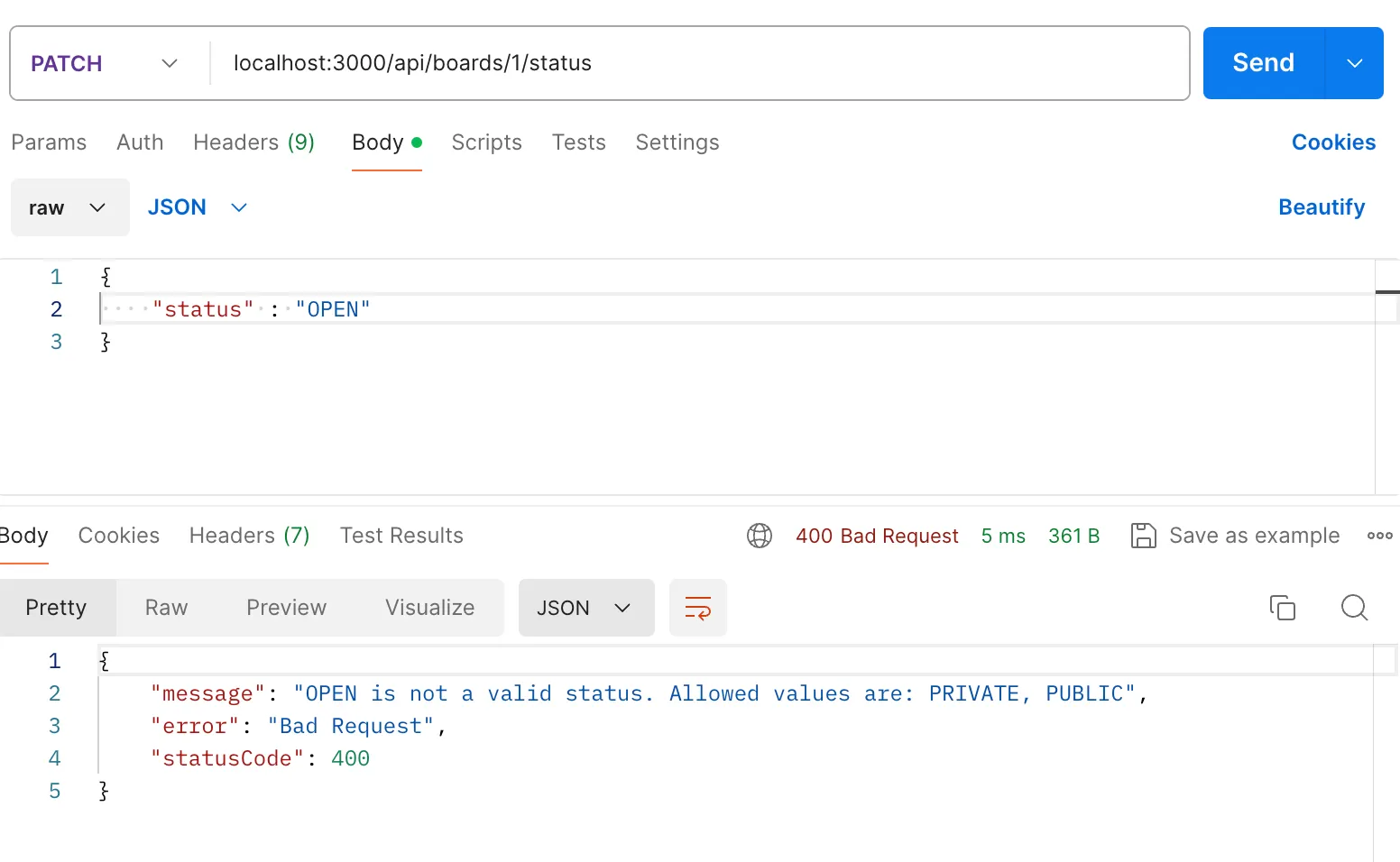Switch to the Raw response view
Viewport: 1400px width, 862px height.
click(x=167, y=608)
